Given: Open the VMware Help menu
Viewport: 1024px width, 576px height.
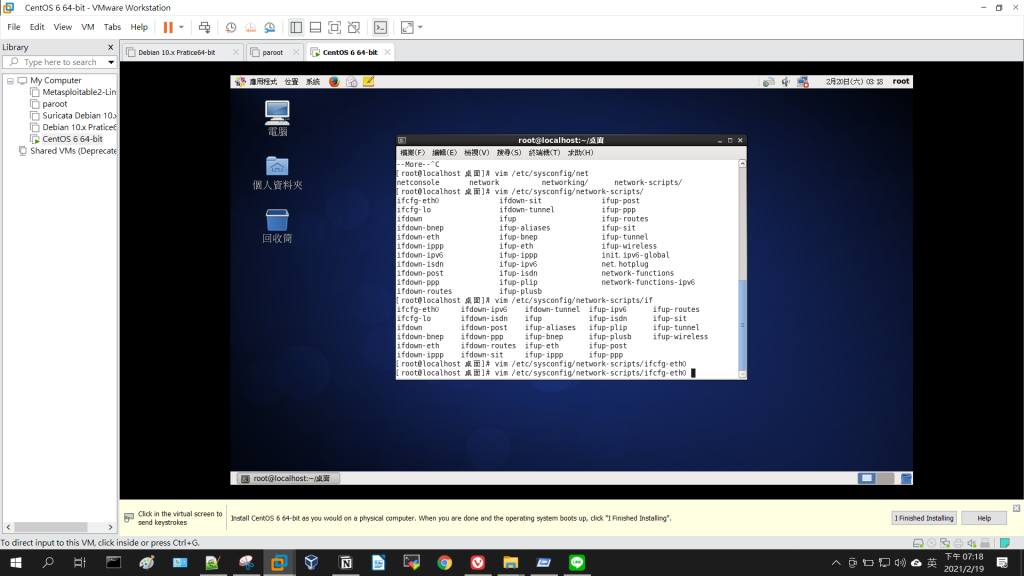Looking at the screenshot, I should point(139,27).
